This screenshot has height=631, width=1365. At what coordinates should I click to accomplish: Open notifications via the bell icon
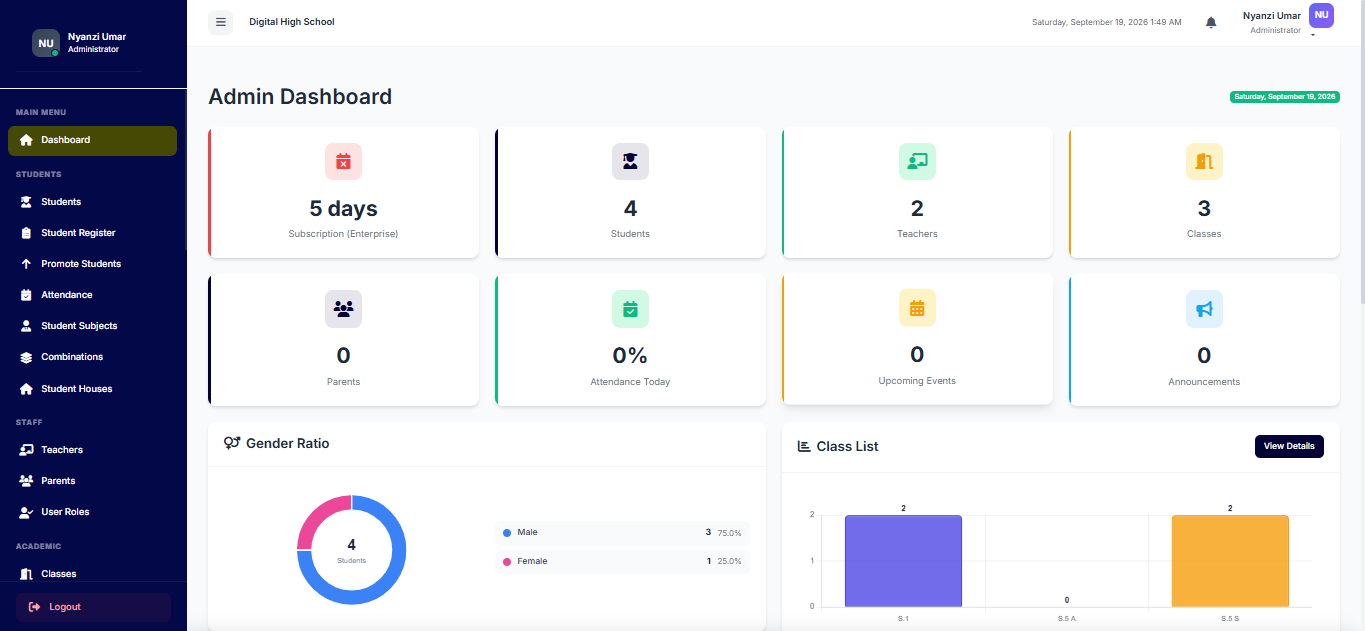(x=1211, y=22)
